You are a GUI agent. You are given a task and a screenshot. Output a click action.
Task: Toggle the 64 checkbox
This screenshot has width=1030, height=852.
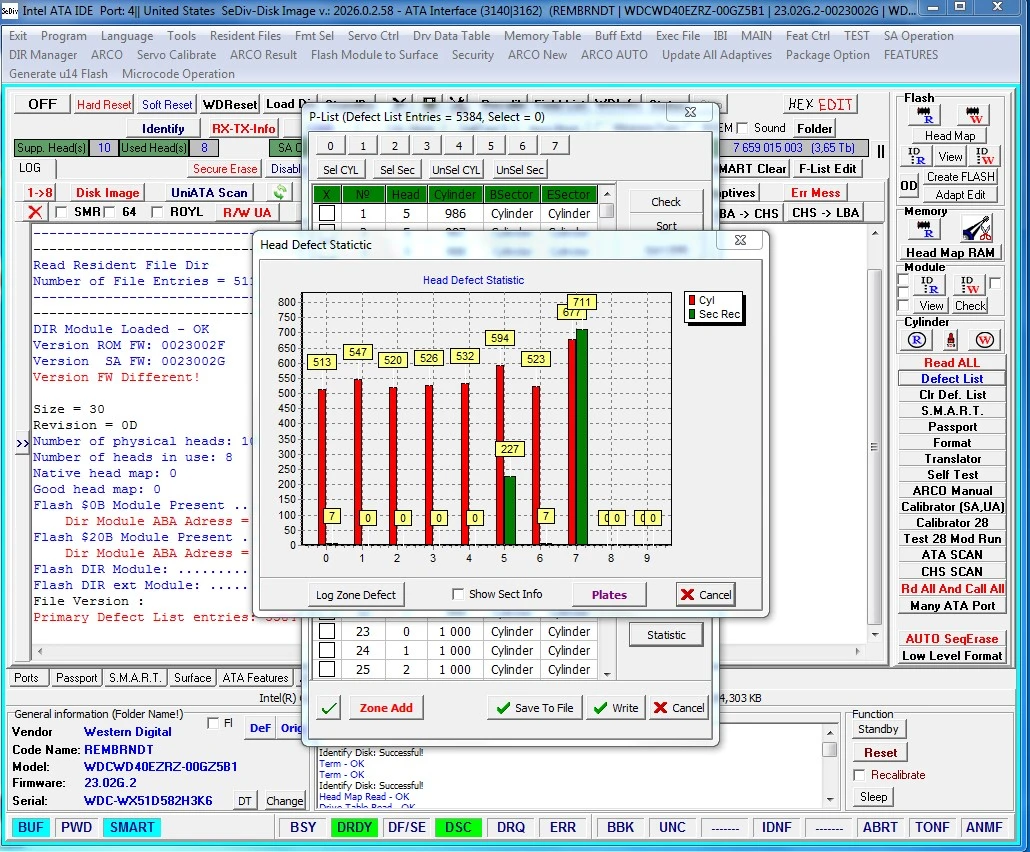[x=110, y=212]
